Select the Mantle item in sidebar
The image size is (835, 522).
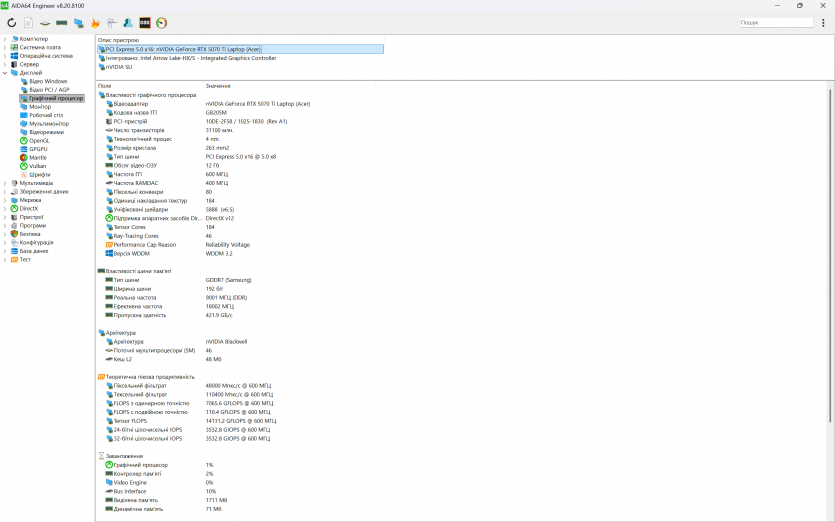click(38, 158)
